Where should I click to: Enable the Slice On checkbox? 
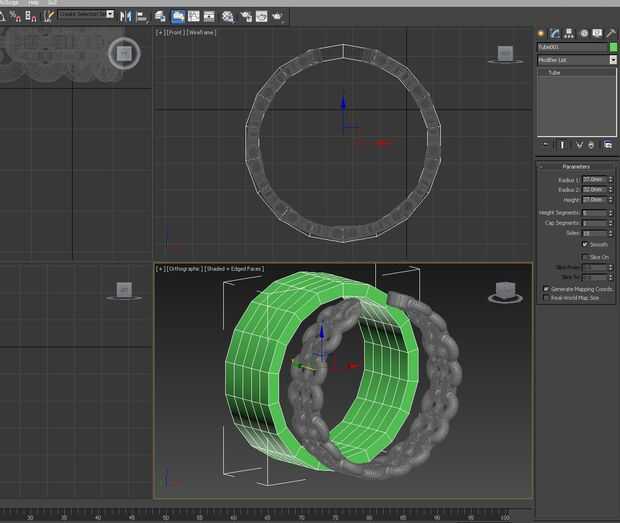[x=585, y=257]
